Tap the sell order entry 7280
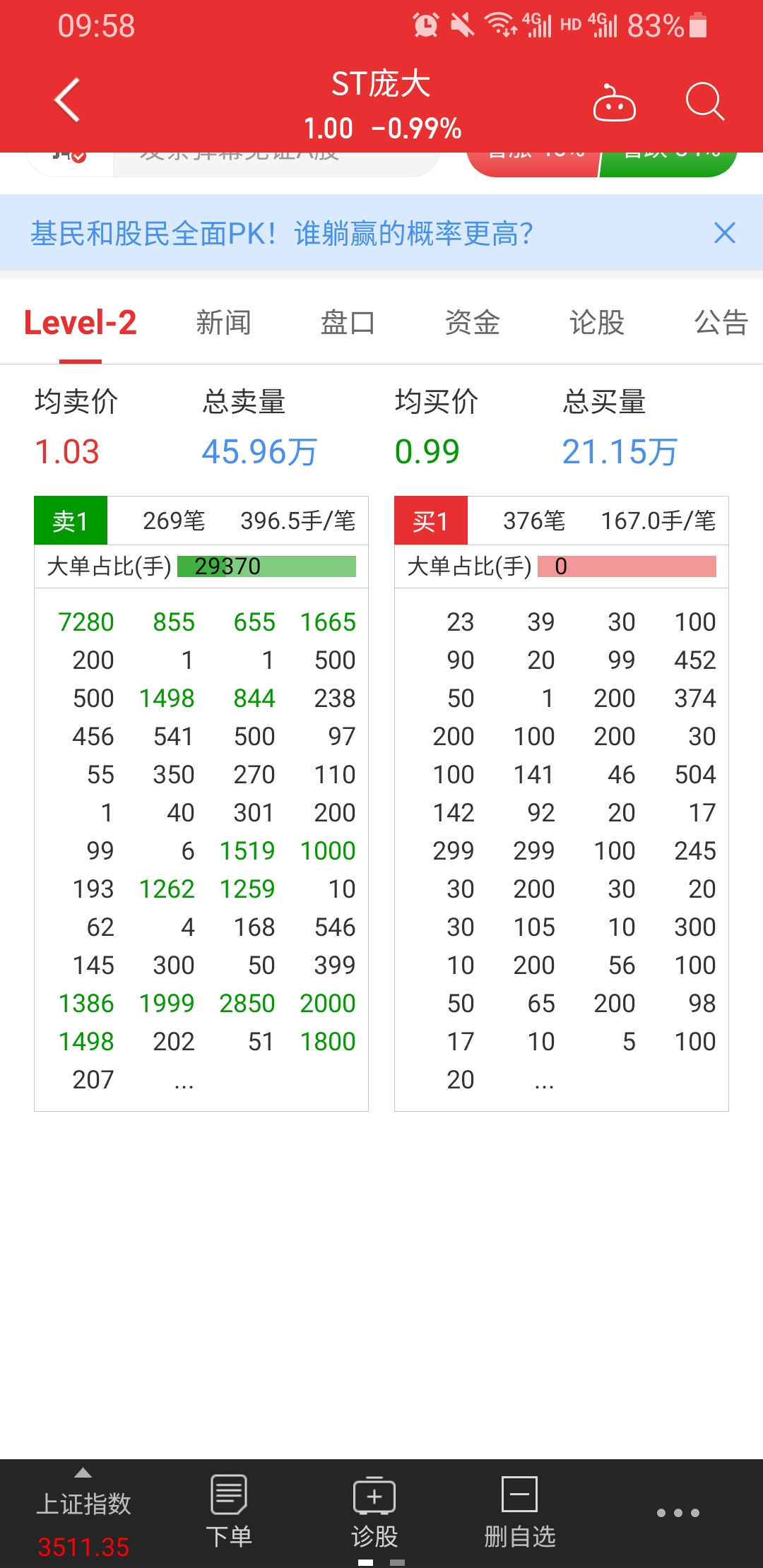 (86, 622)
